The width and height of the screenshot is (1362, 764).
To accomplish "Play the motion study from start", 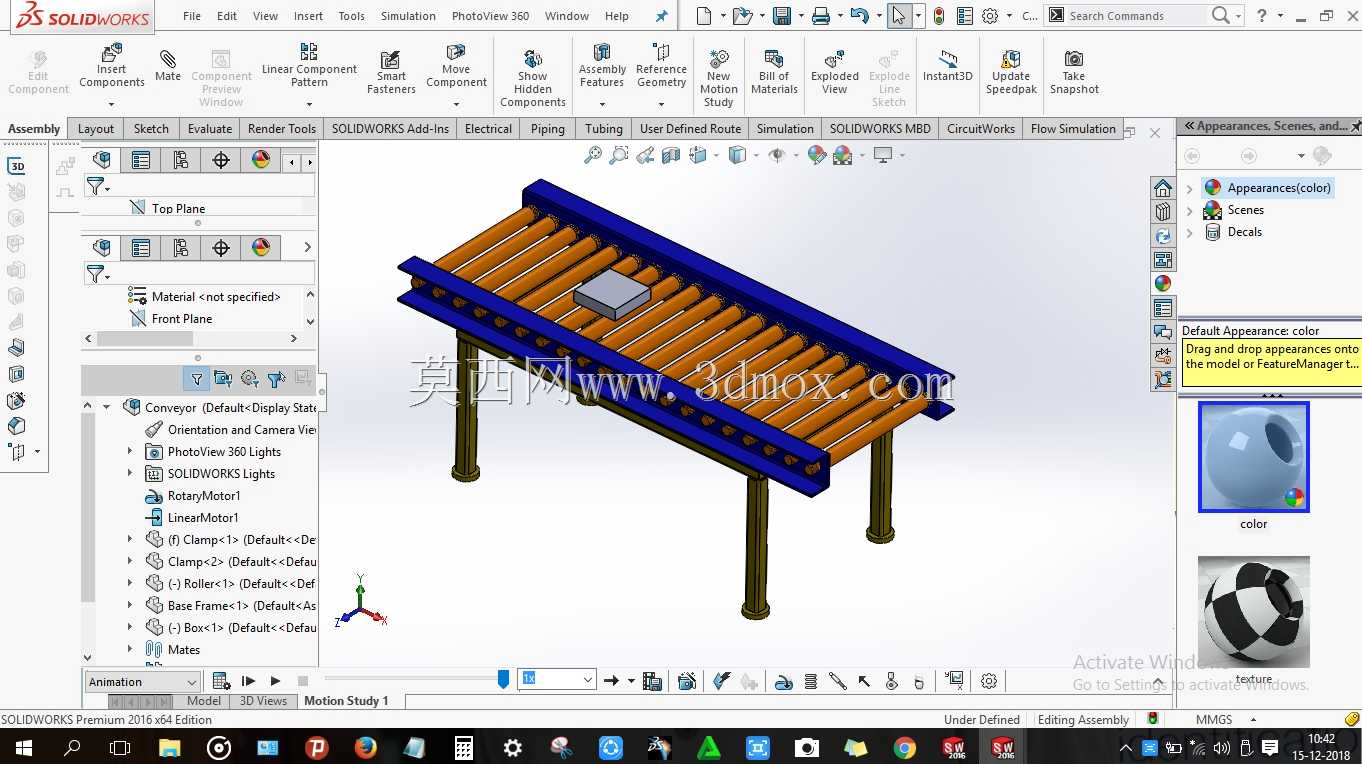I will point(249,681).
